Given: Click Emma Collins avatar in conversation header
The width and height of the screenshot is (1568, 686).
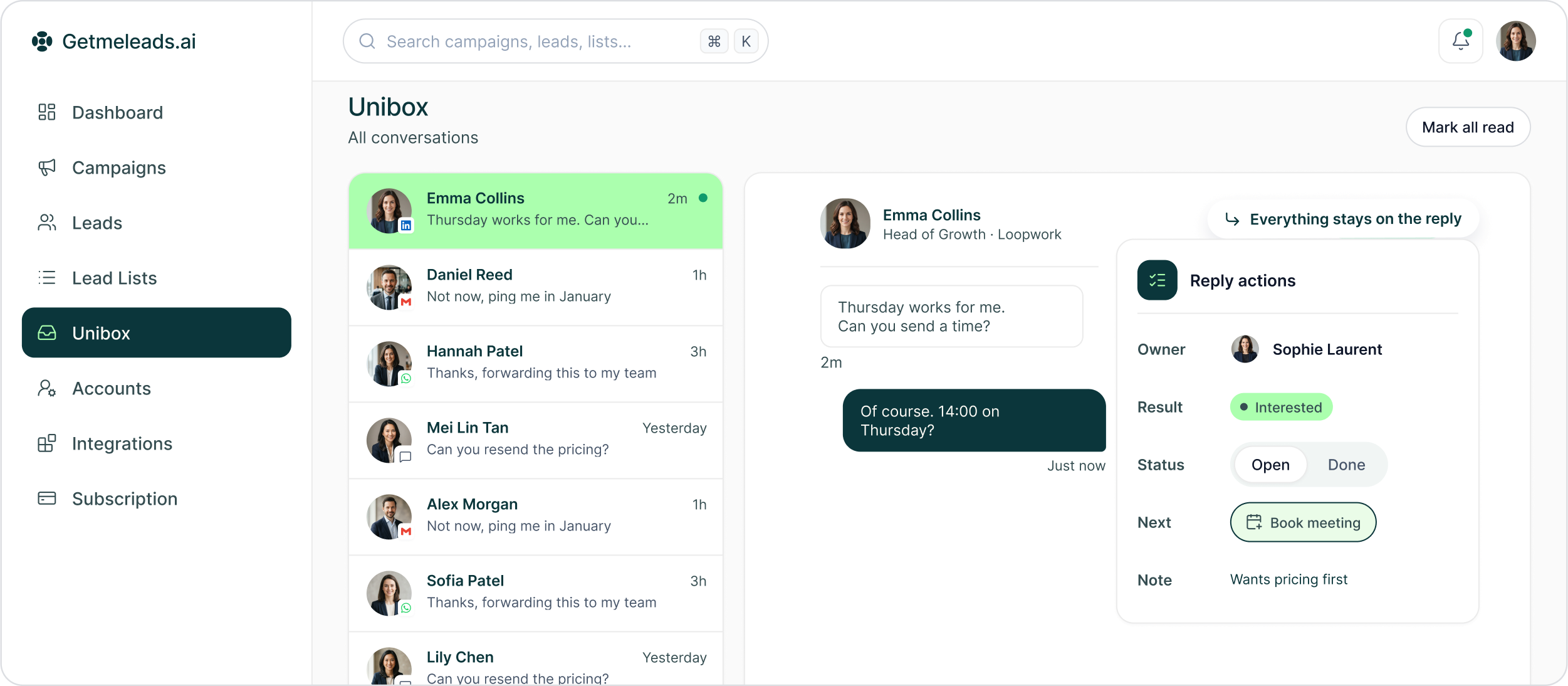Looking at the screenshot, I should (845, 224).
